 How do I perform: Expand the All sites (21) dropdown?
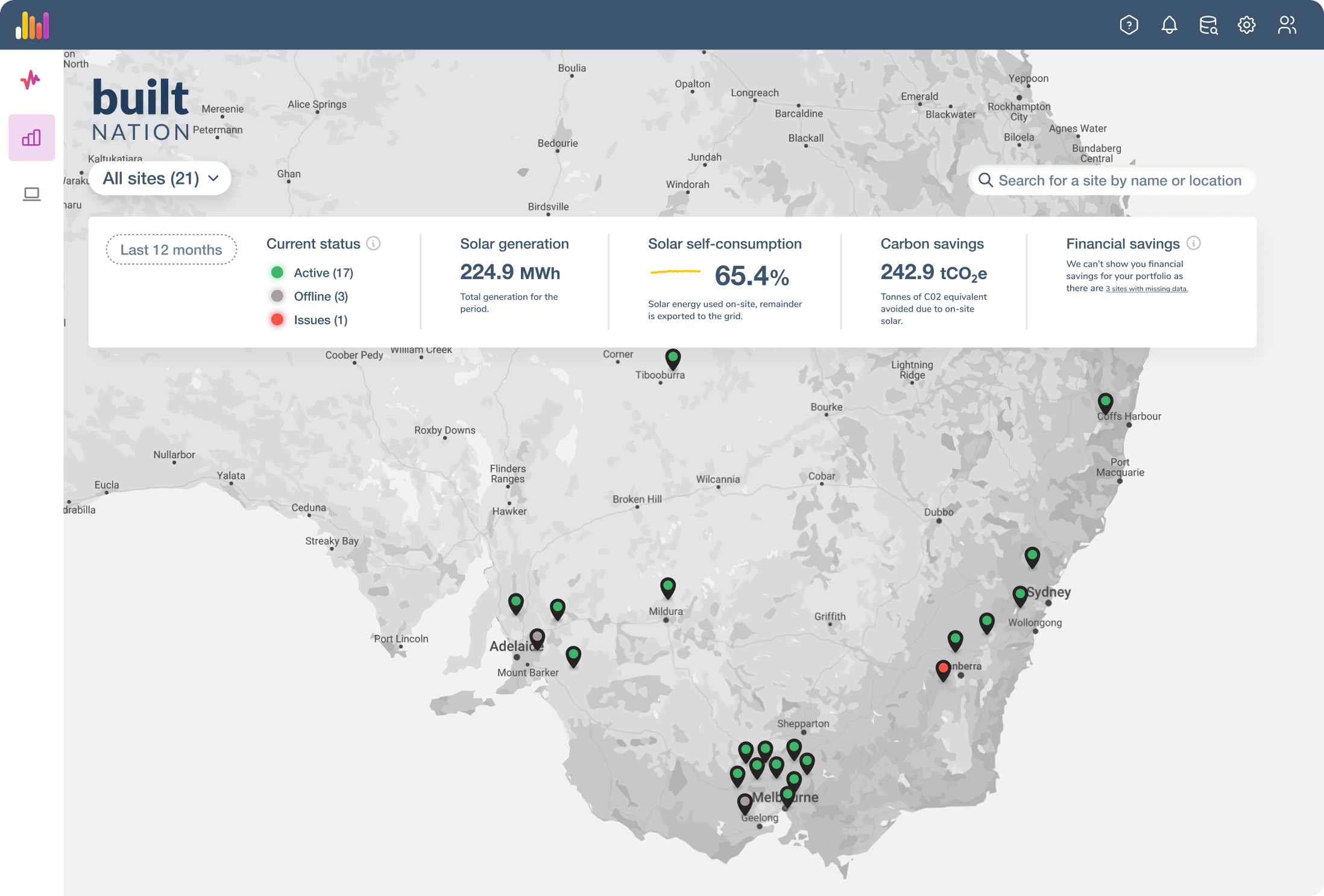[x=160, y=178]
